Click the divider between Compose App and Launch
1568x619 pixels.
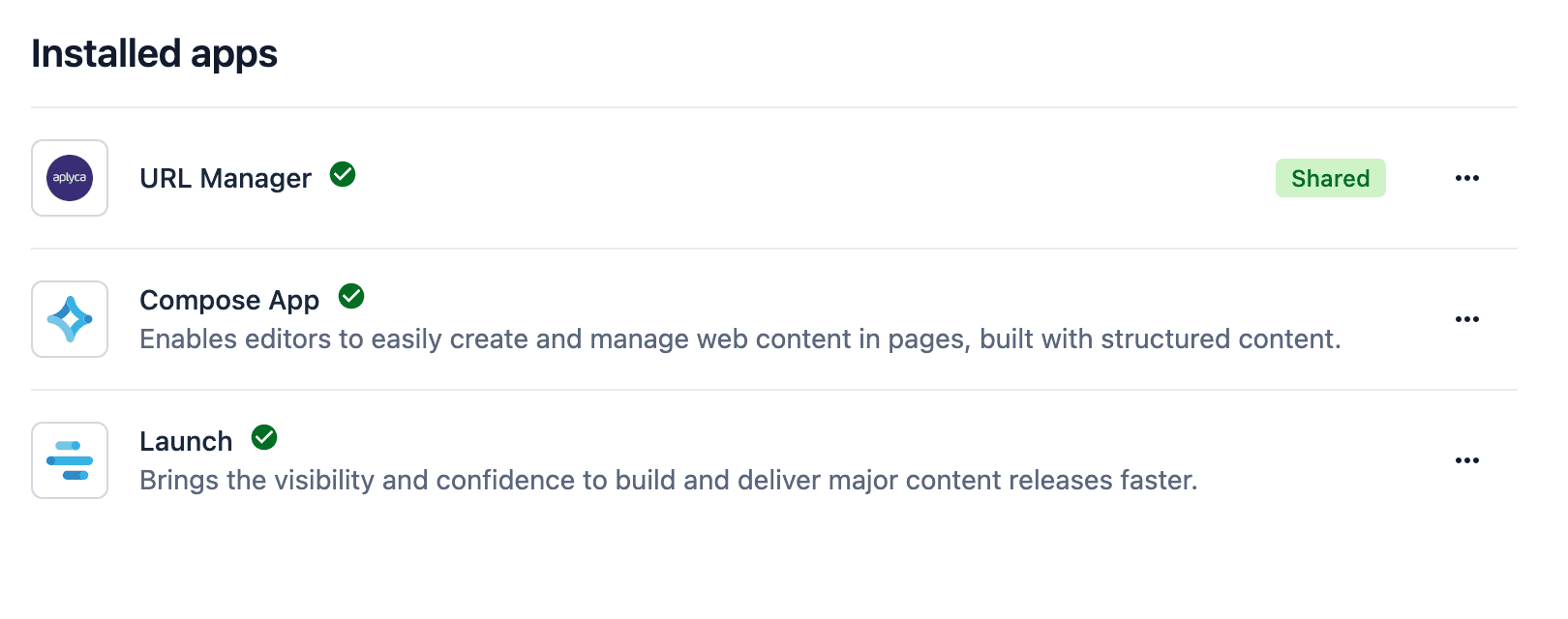point(774,390)
